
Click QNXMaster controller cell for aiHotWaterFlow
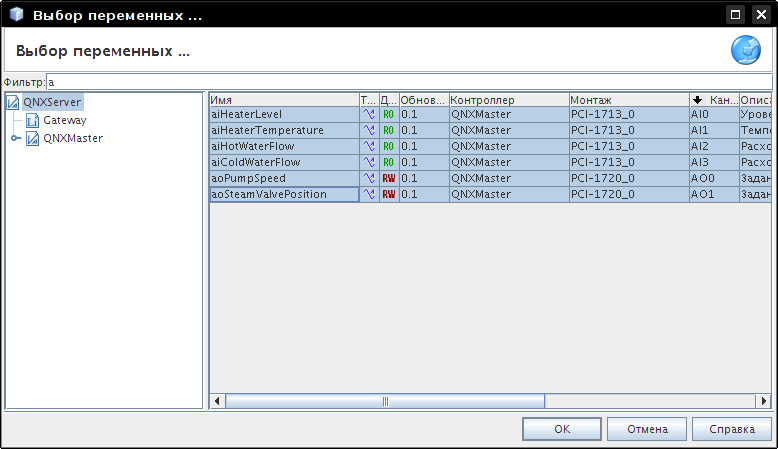click(x=509, y=146)
